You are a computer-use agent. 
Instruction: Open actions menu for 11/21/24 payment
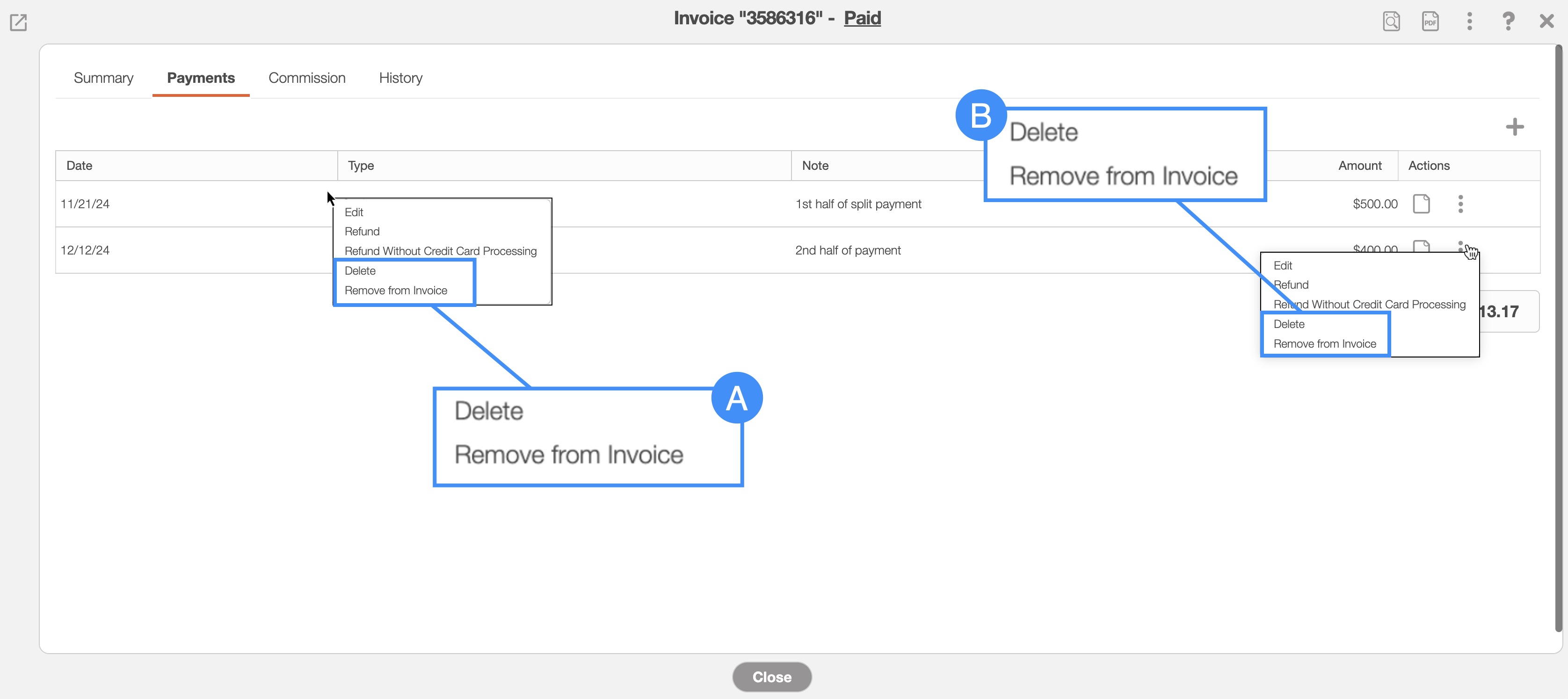coord(1460,204)
